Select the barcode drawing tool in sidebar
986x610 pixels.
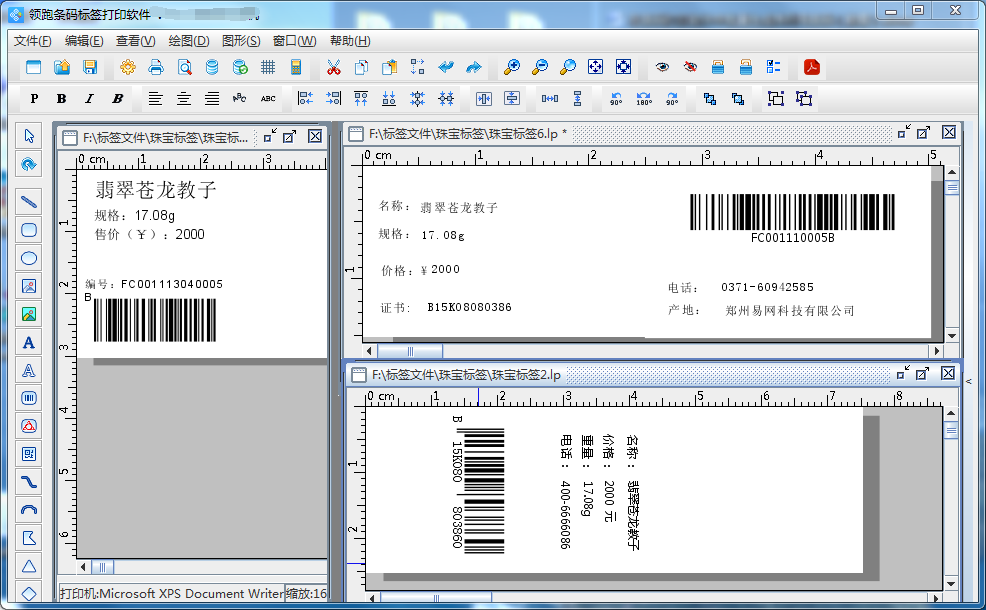[x=29, y=398]
